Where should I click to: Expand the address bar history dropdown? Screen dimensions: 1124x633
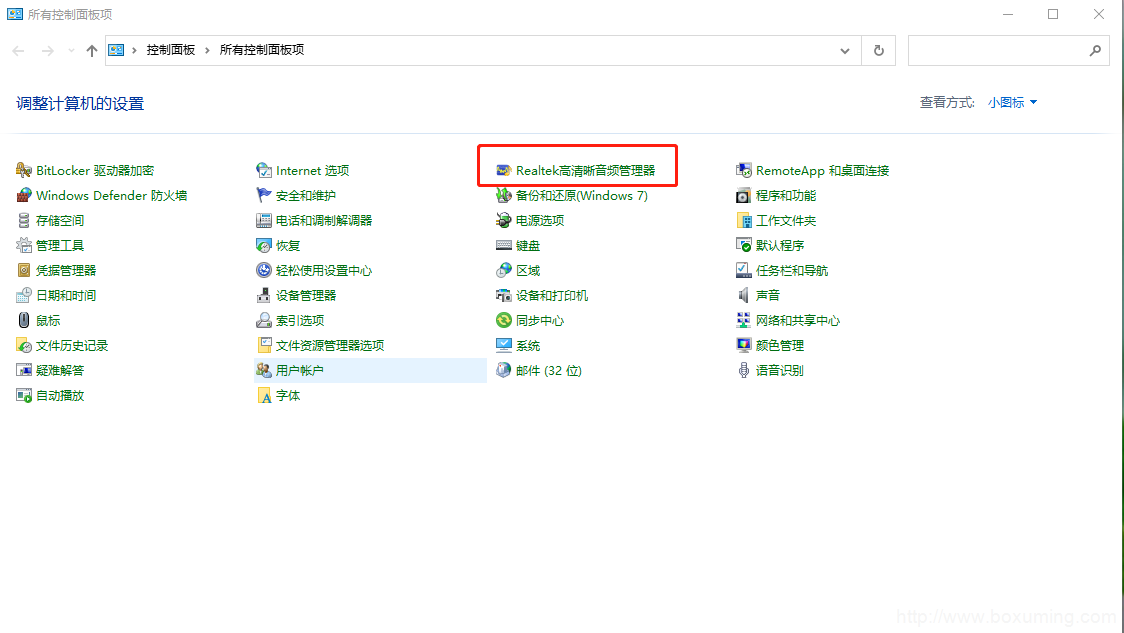pyautogui.click(x=845, y=51)
